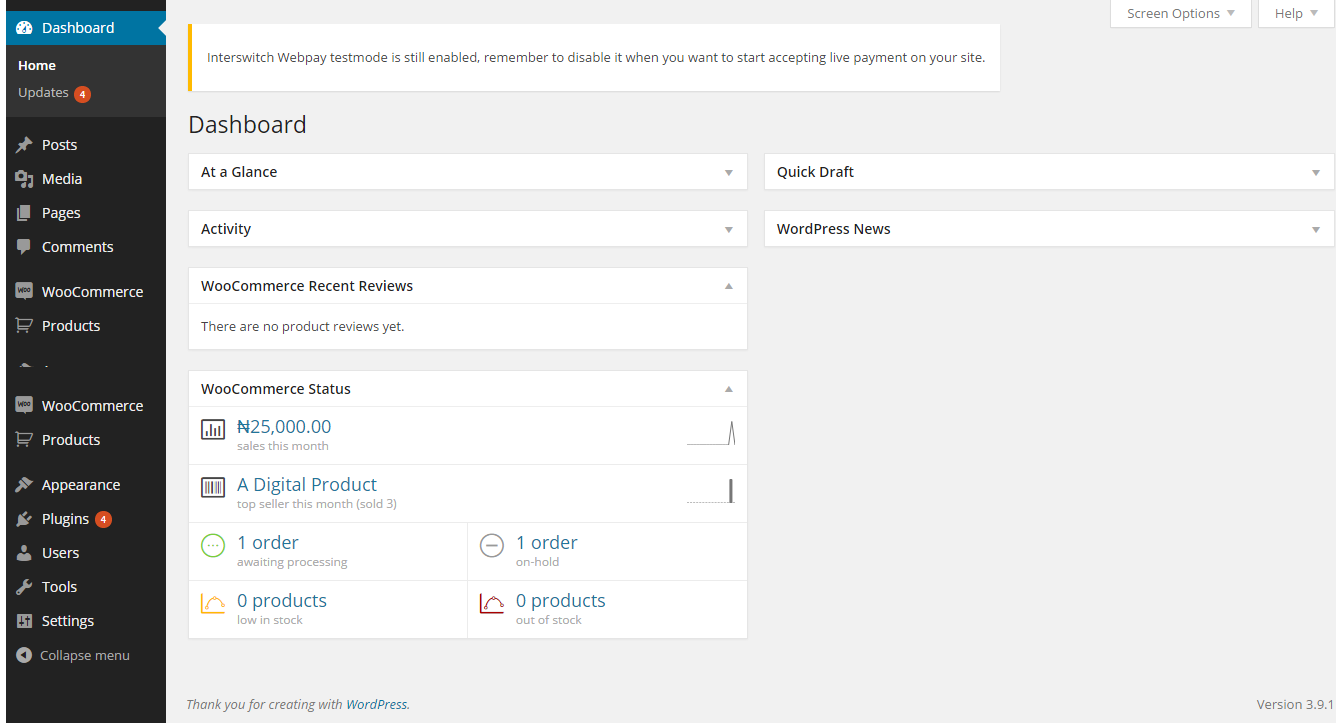This screenshot has height=723, width=1336.
Task: Click the Users person icon
Action: click(x=24, y=553)
